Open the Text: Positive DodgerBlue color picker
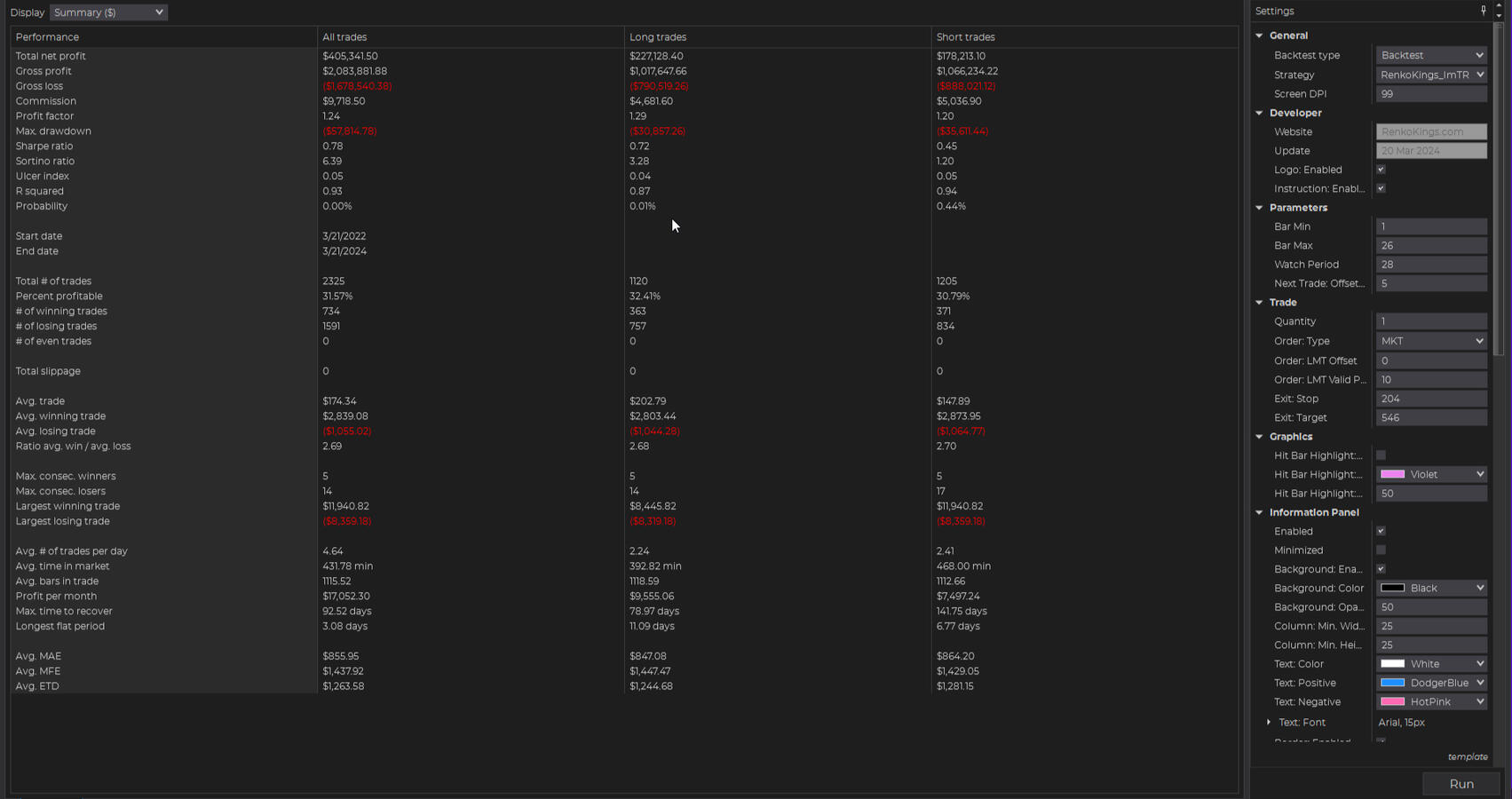This screenshot has width=1512, height=799. (1430, 683)
